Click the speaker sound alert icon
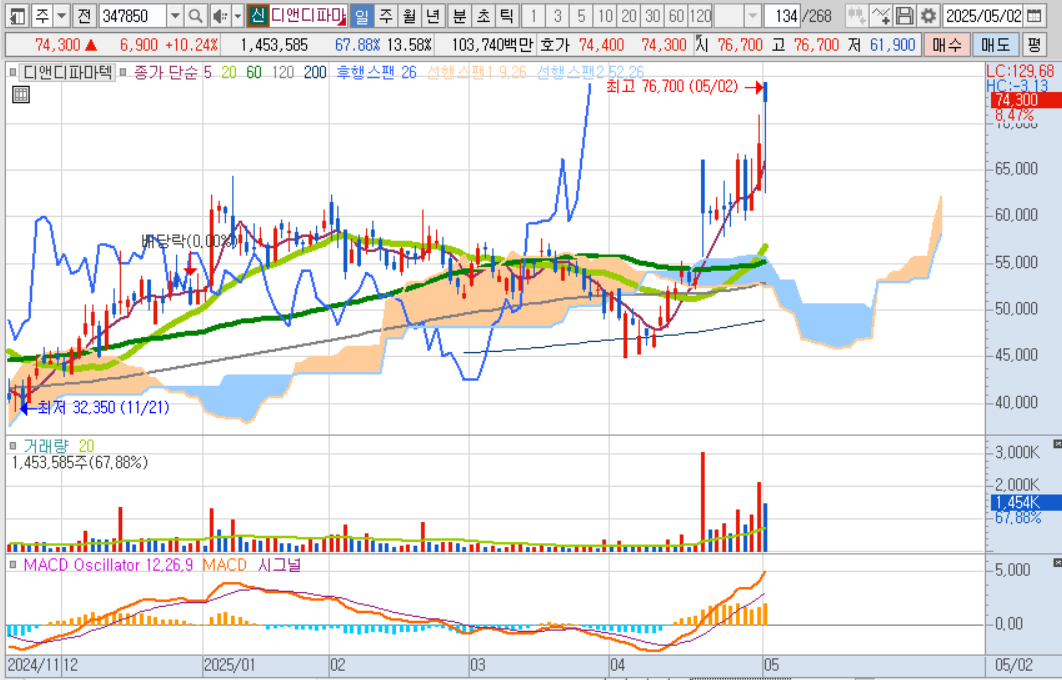 pyautogui.click(x=219, y=16)
